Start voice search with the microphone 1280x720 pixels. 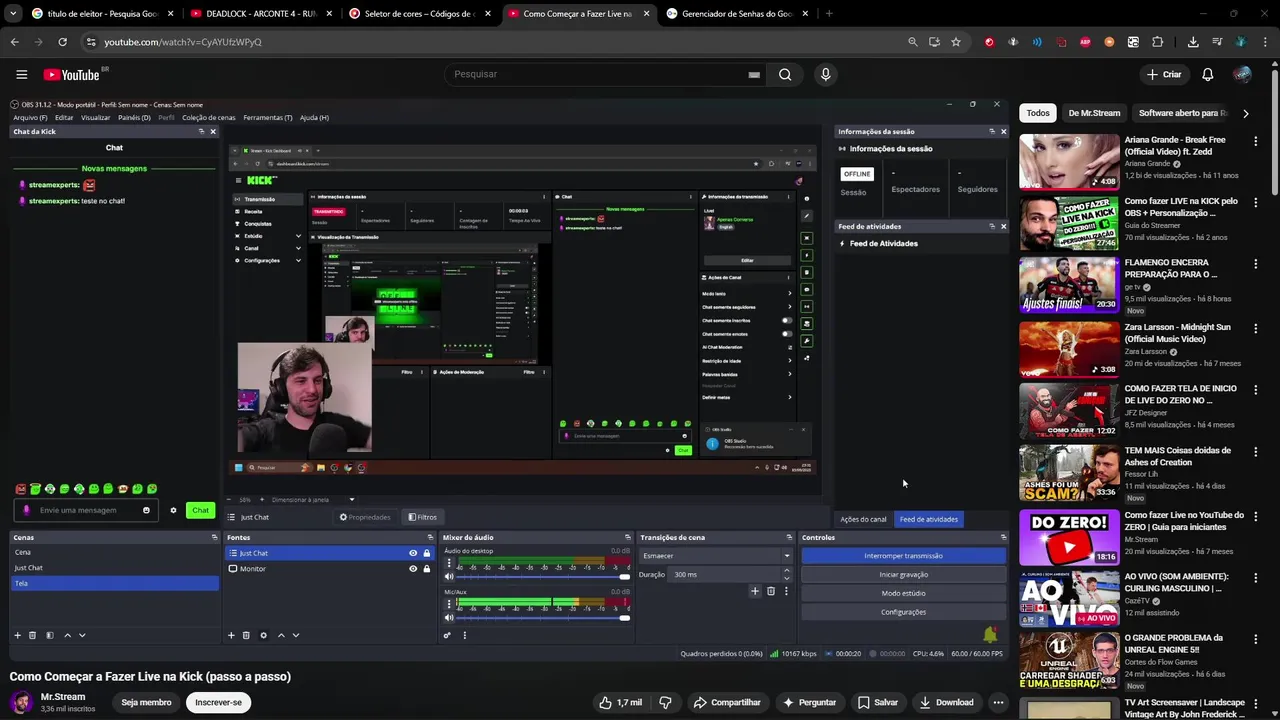pyautogui.click(x=825, y=74)
